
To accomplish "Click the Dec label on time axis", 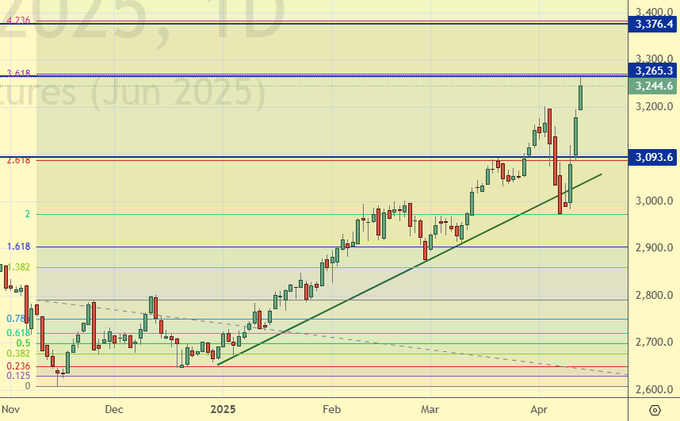I will [x=113, y=409].
